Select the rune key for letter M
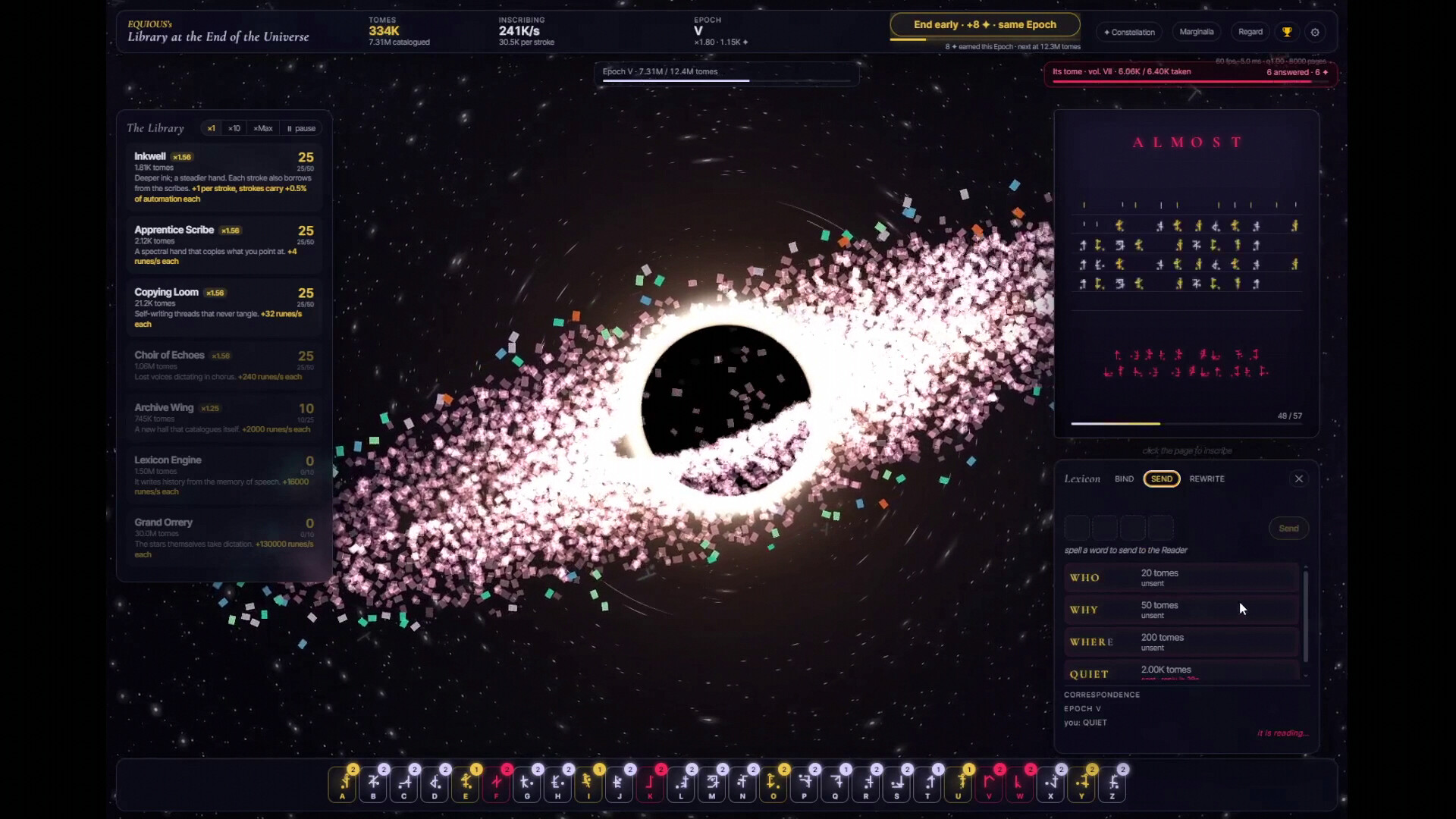Image resolution: width=1456 pixels, height=819 pixels. tap(712, 784)
